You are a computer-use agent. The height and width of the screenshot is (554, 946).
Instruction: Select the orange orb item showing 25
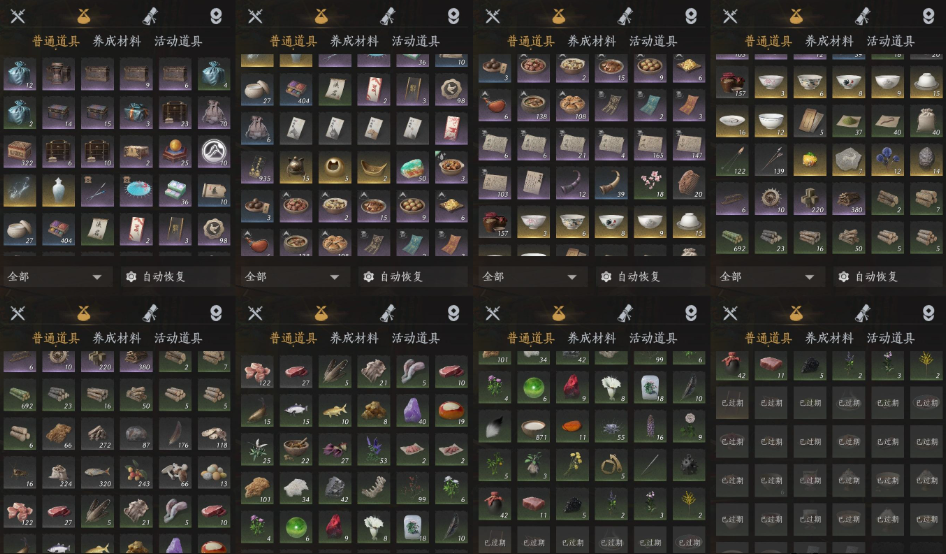(175, 151)
